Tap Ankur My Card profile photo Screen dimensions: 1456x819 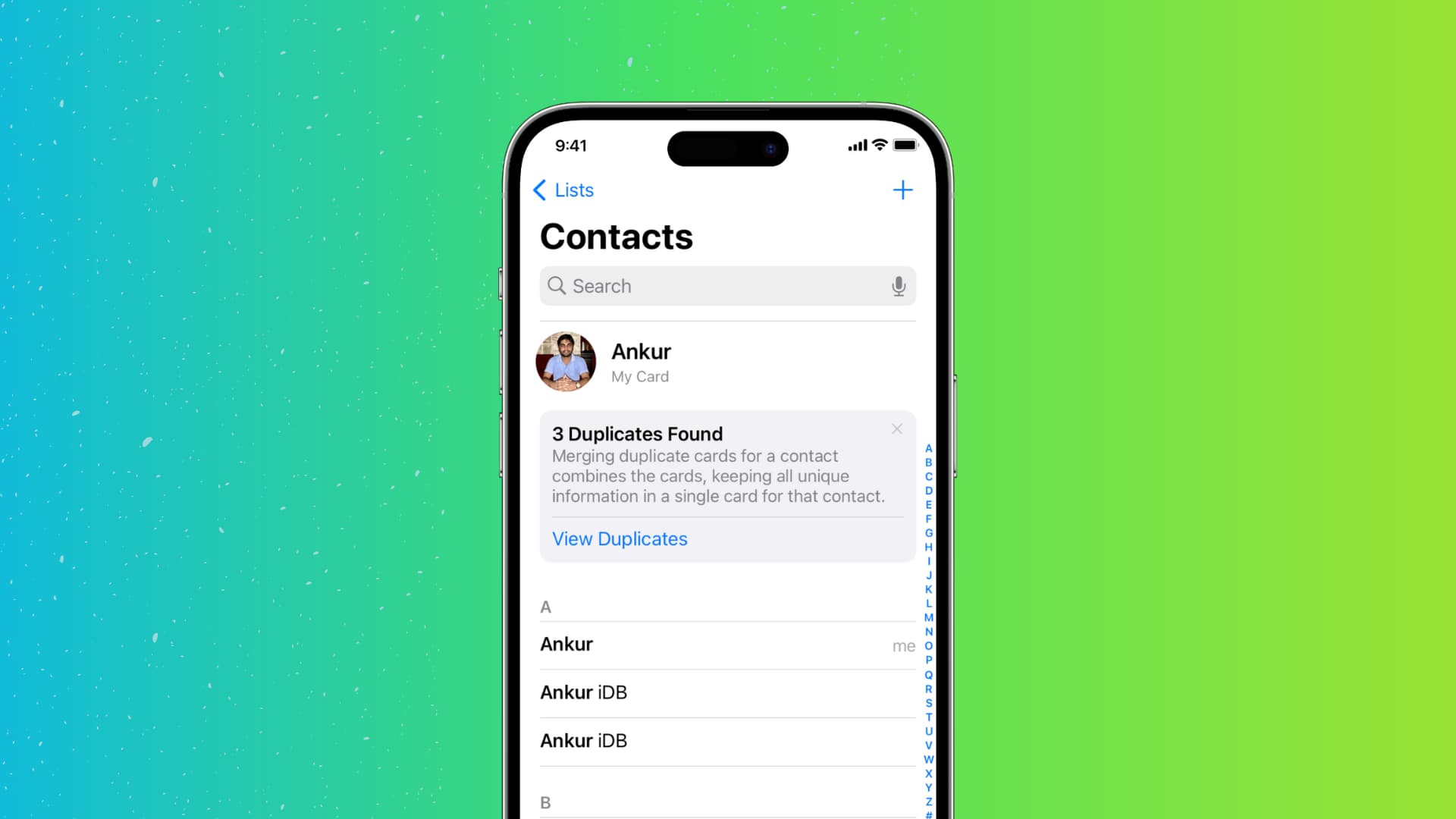(567, 361)
